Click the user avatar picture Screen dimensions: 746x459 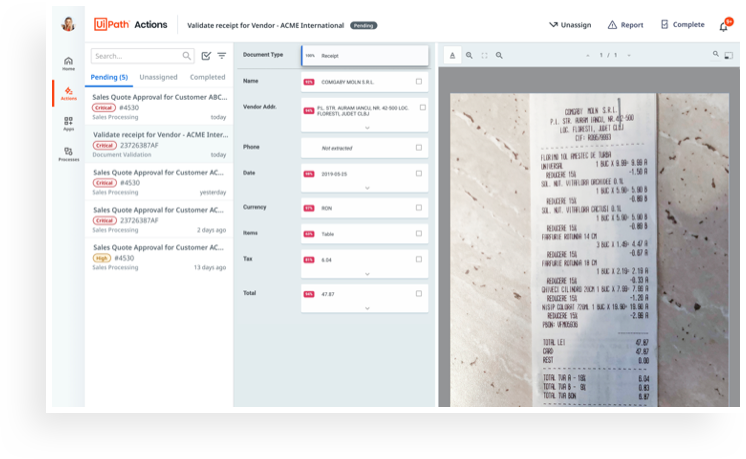[x=69, y=24]
